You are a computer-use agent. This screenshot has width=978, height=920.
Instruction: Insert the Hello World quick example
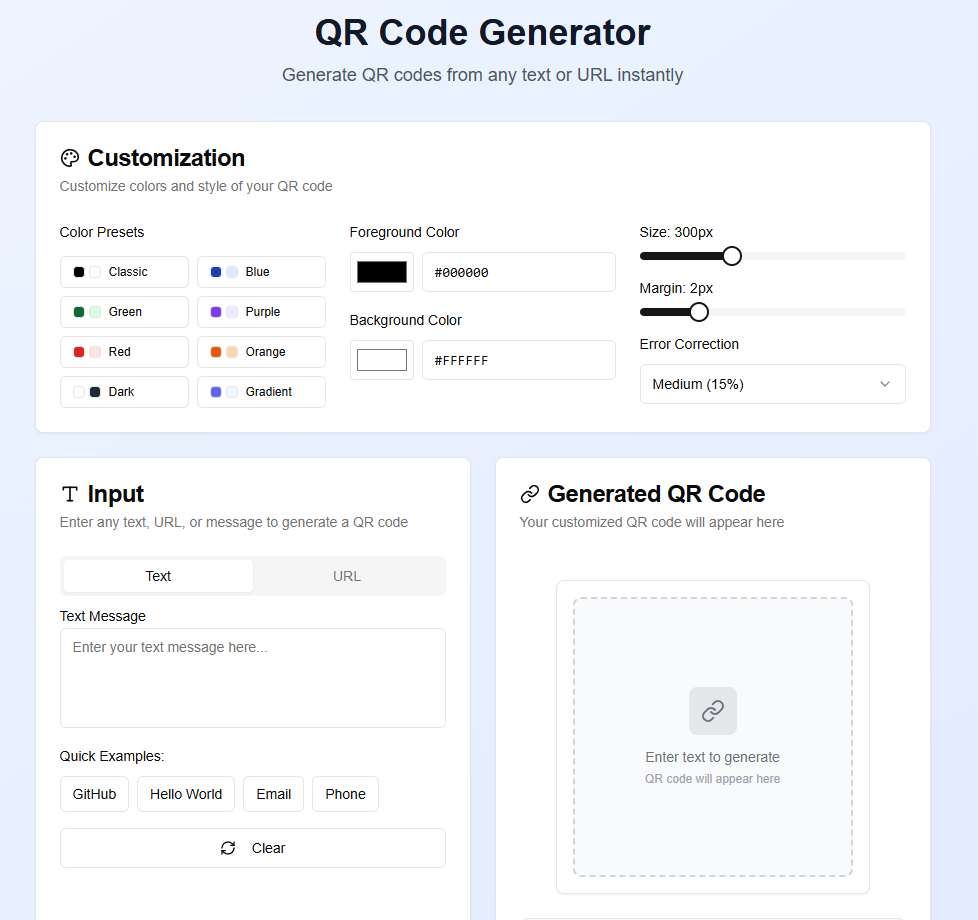pyautogui.click(x=186, y=794)
